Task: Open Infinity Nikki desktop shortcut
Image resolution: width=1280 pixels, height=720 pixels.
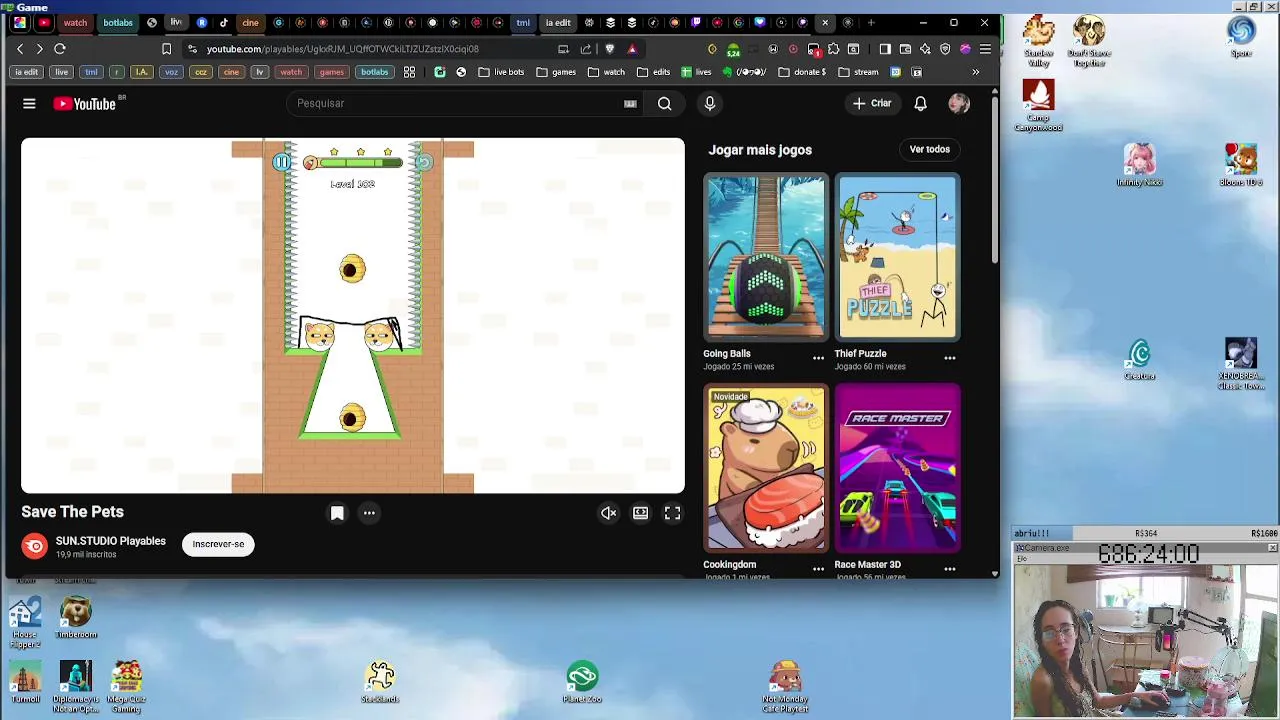Action: pyautogui.click(x=1139, y=165)
